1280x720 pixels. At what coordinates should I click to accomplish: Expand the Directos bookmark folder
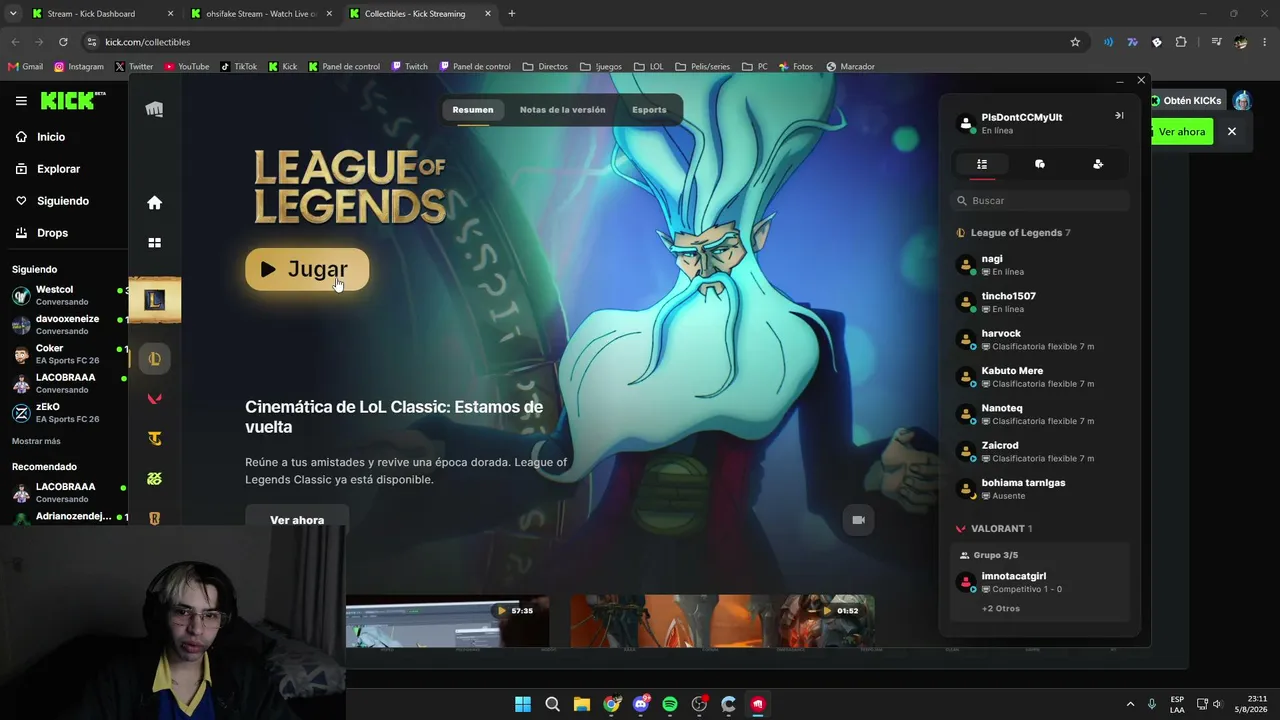tap(545, 67)
